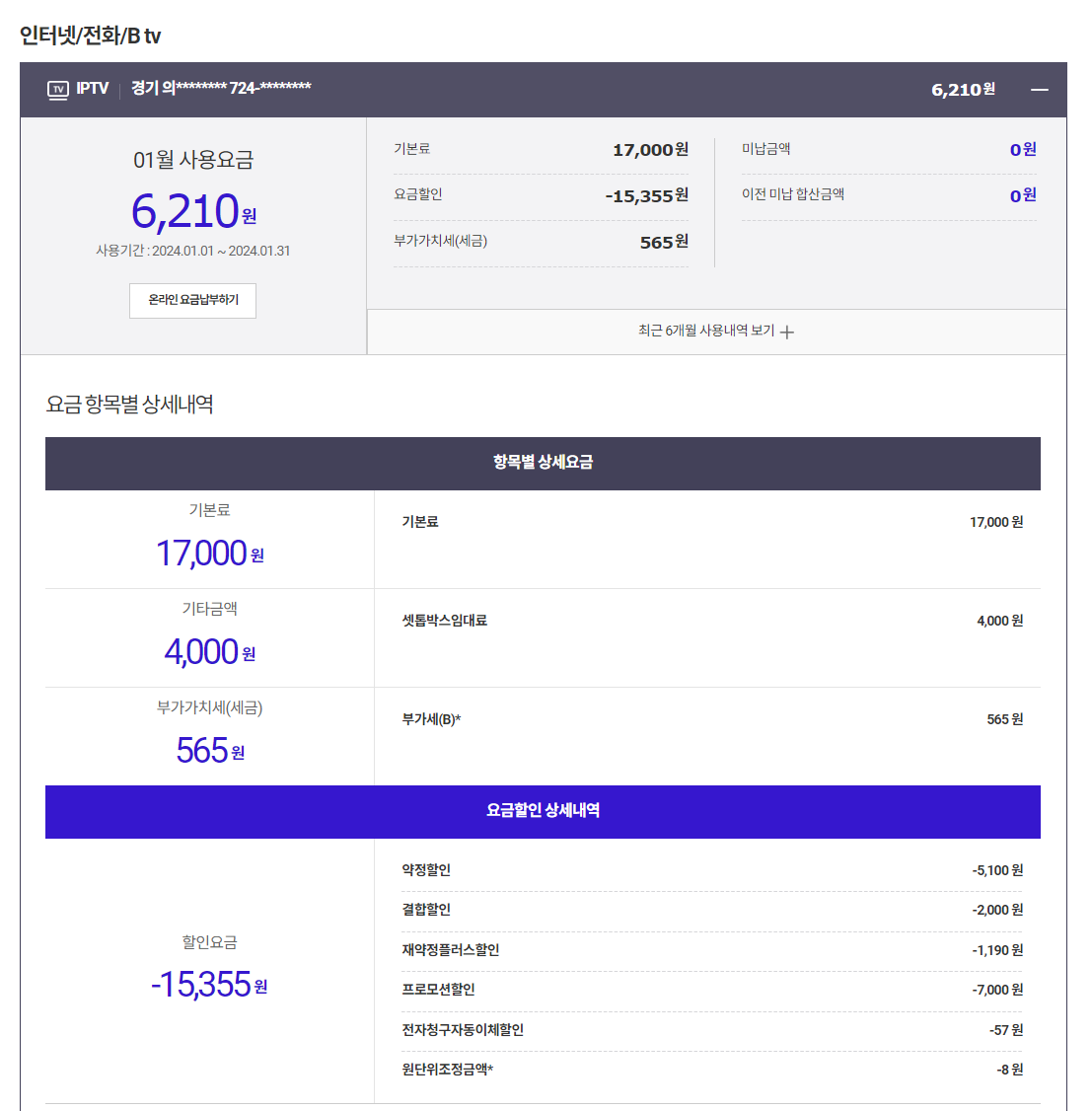Click the 미납금액 0원 amount
The width and height of the screenshot is (1092, 1111).
(1022, 150)
